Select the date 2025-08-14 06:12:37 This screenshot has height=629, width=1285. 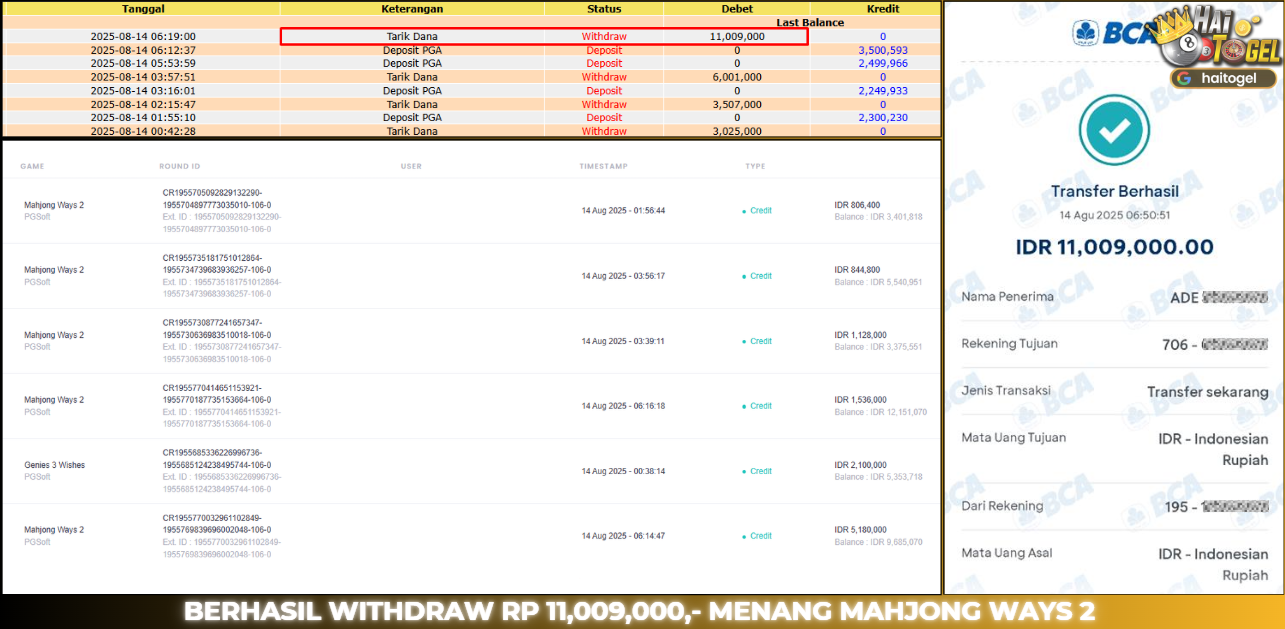pyautogui.click(x=143, y=50)
